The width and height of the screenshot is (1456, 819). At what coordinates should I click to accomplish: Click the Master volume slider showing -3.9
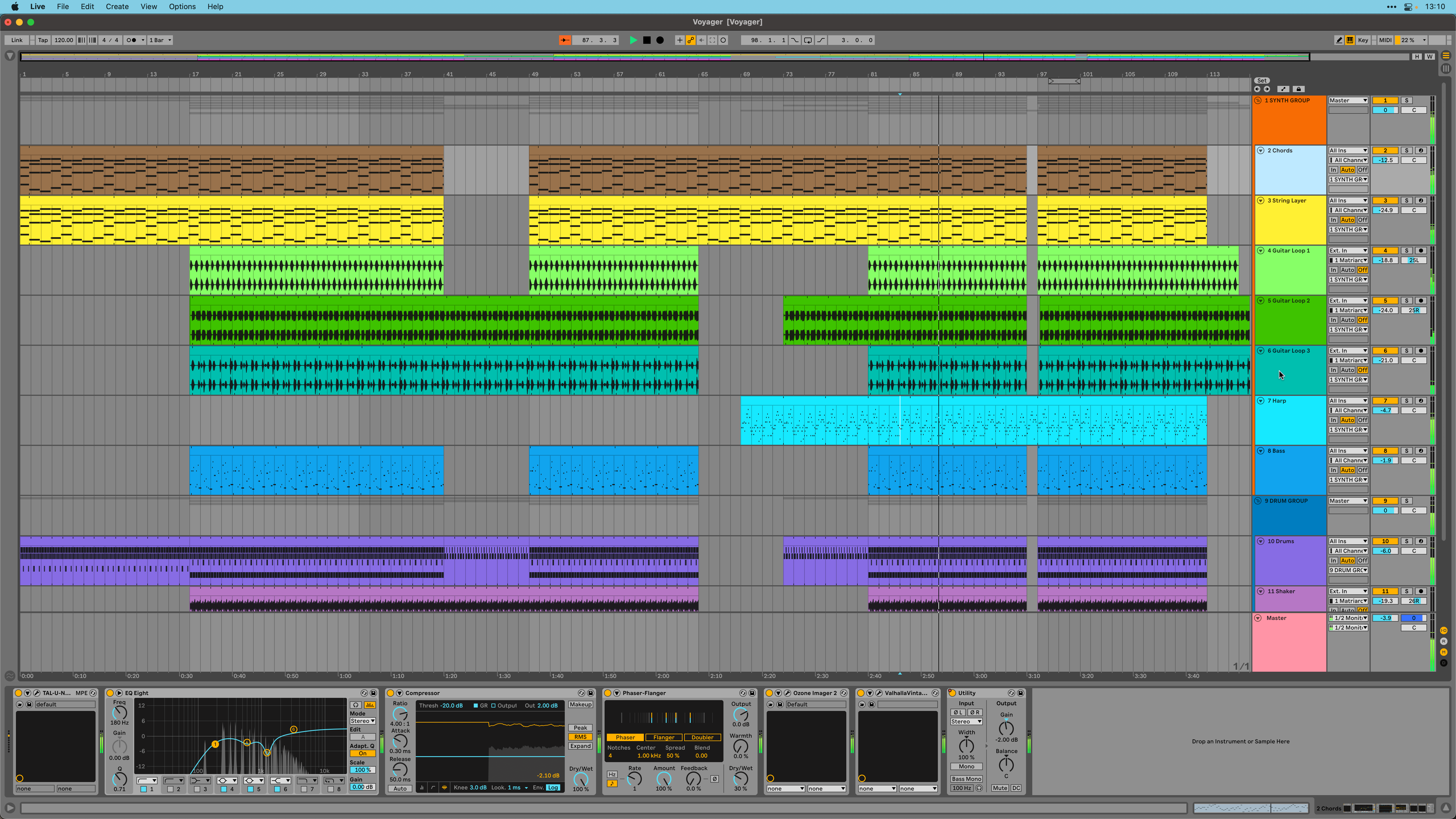click(x=1385, y=618)
